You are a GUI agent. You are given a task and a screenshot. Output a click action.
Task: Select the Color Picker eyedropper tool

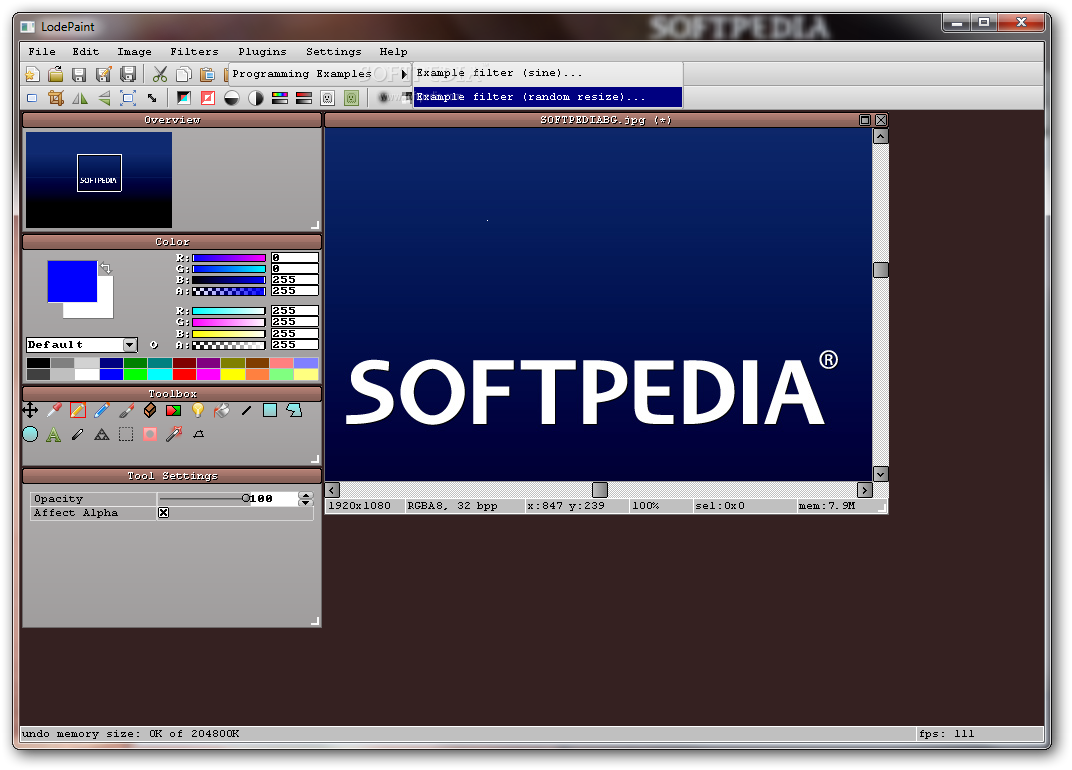click(54, 410)
